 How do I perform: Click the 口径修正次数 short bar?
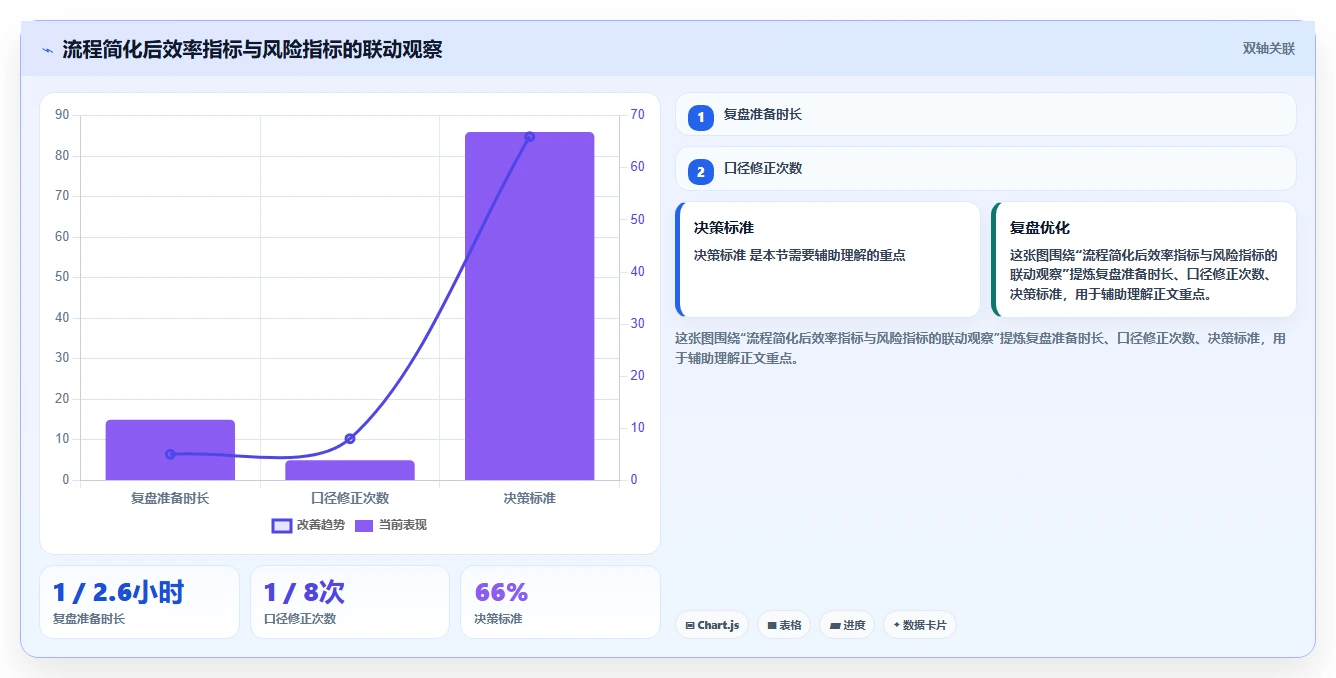pyautogui.click(x=350, y=470)
